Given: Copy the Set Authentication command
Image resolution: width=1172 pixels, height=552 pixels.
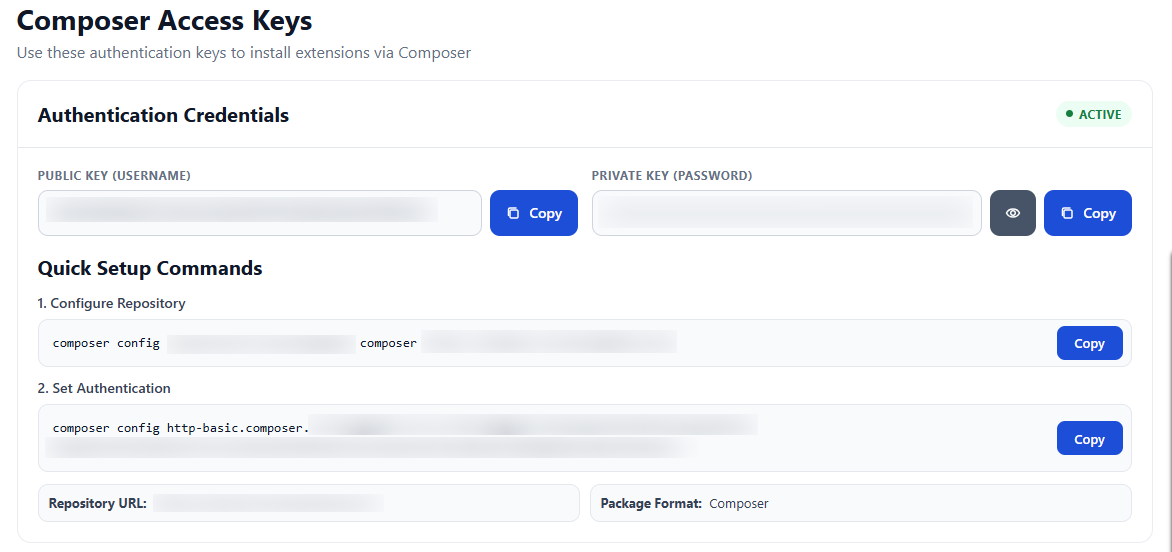Looking at the screenshot, I should 1089,438.
